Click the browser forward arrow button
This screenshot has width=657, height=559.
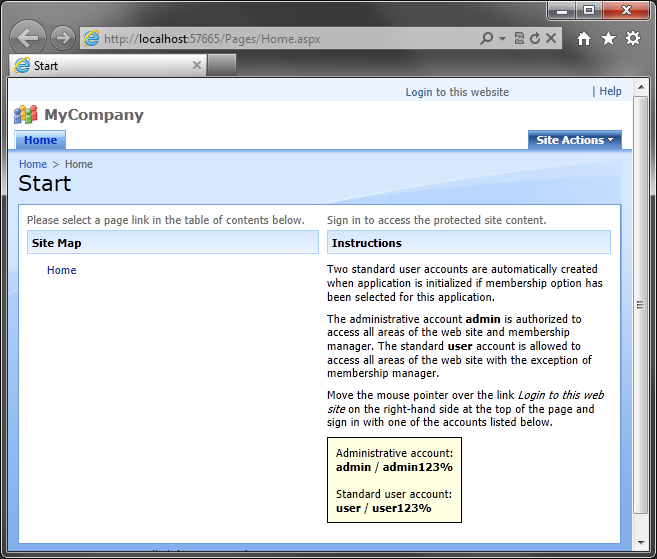pyautogui.click(x=63, y=38)
